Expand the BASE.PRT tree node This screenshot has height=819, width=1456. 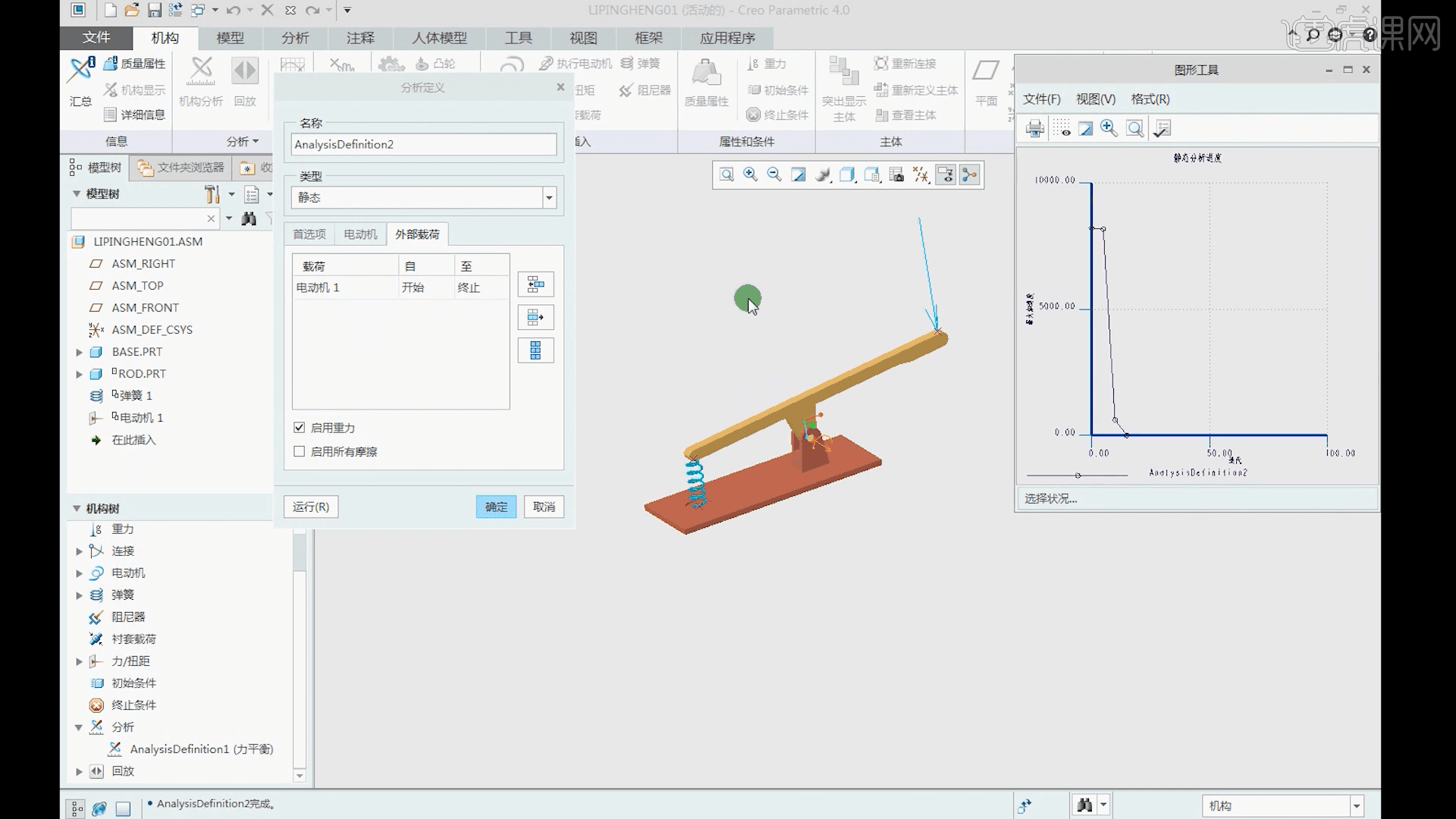point(79,352)
